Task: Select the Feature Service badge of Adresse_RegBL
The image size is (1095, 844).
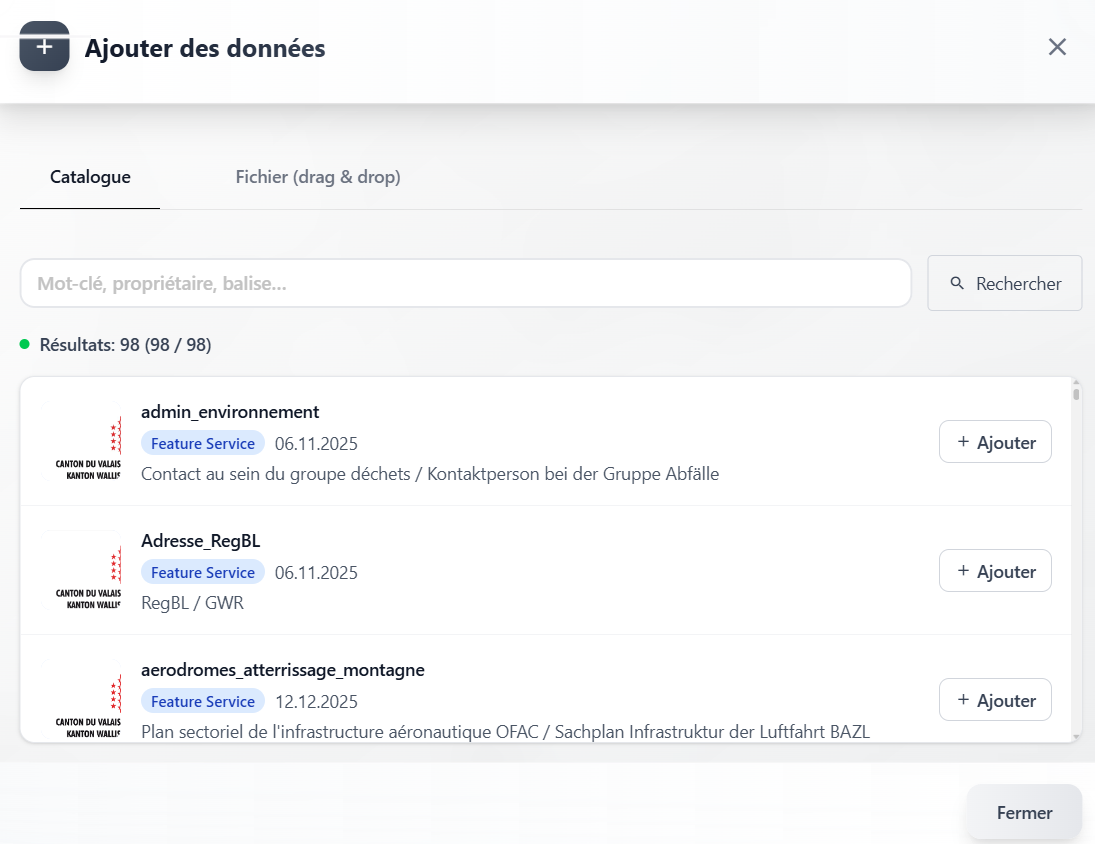Action: click(x=203, y=571)
